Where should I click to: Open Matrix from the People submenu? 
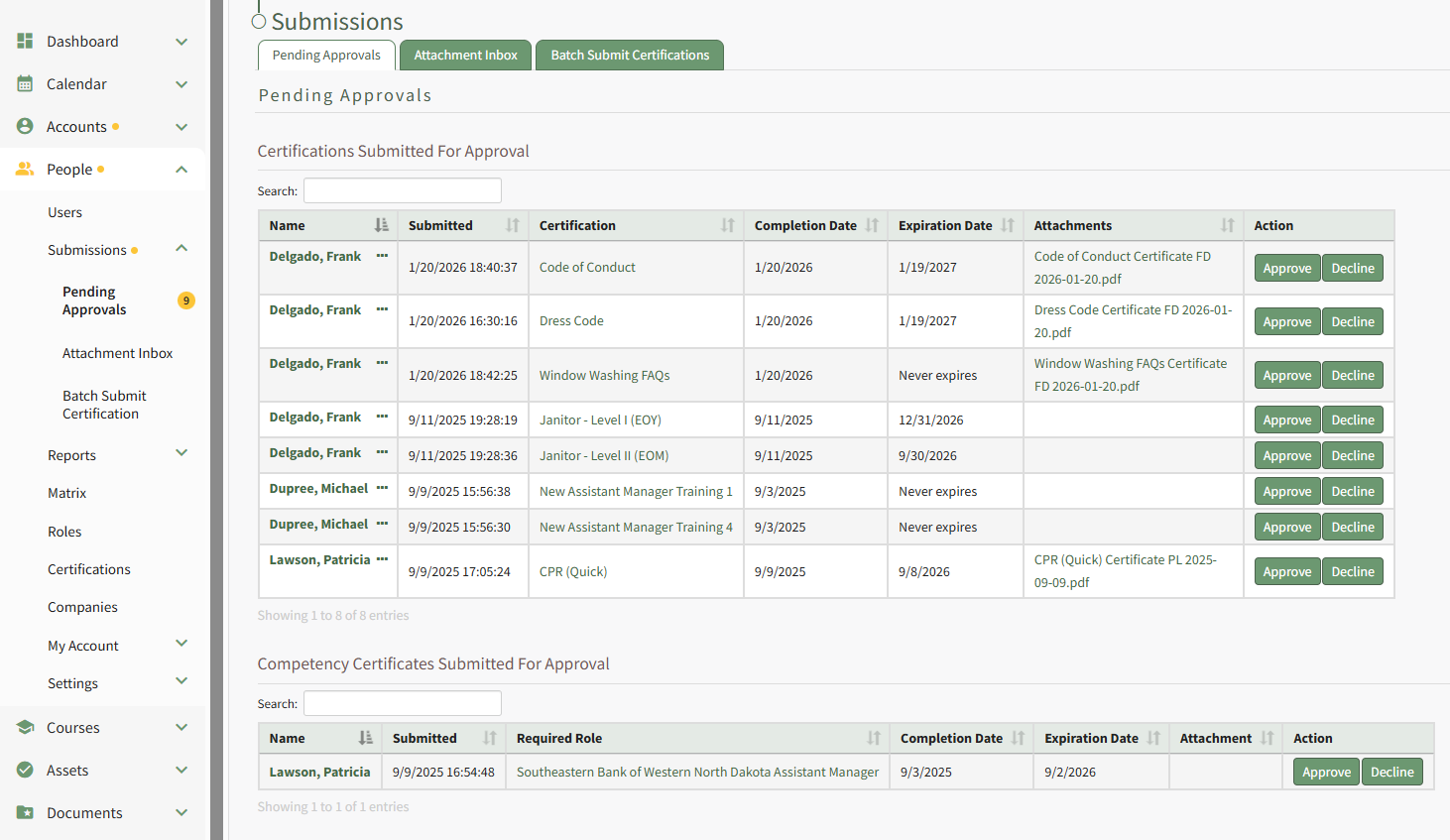pos(66,493)
